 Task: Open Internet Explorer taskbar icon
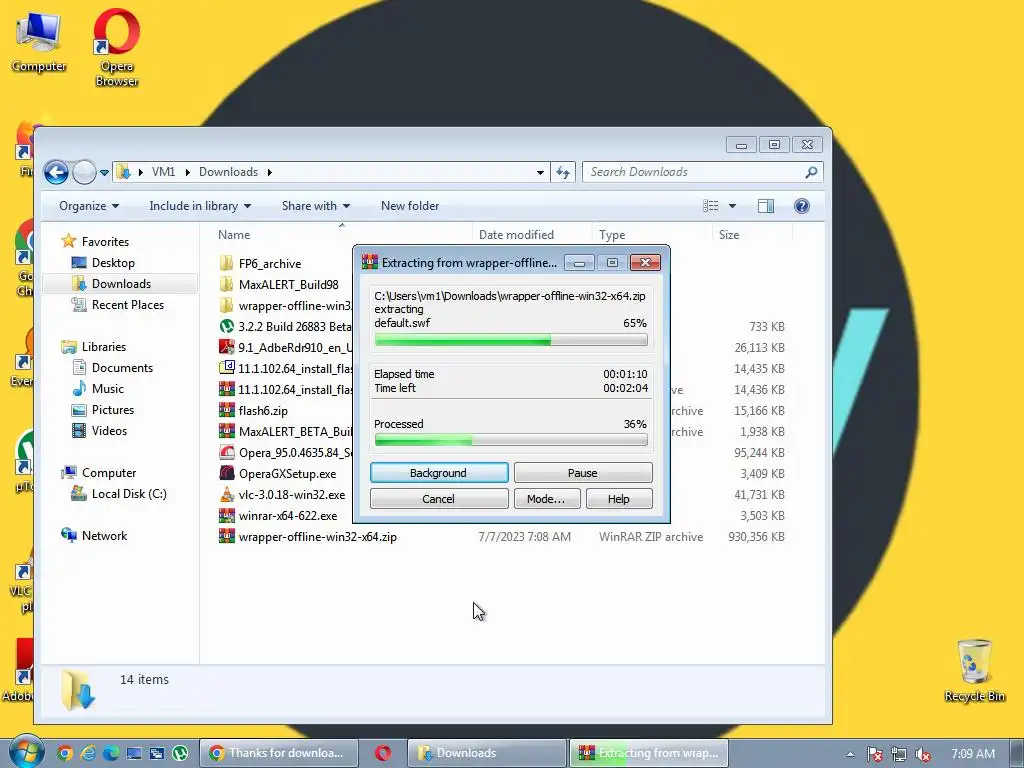coord(88,753)
